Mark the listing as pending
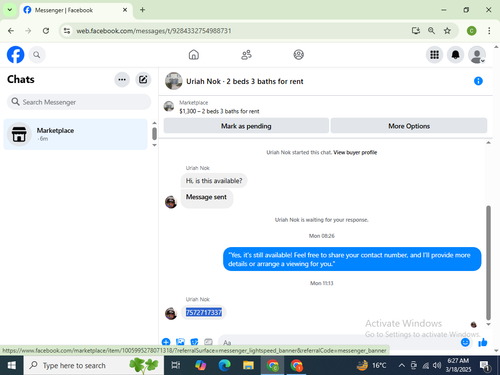Viewport: 500px width, 375px height. pyautogui.click(x=246, y=126)
